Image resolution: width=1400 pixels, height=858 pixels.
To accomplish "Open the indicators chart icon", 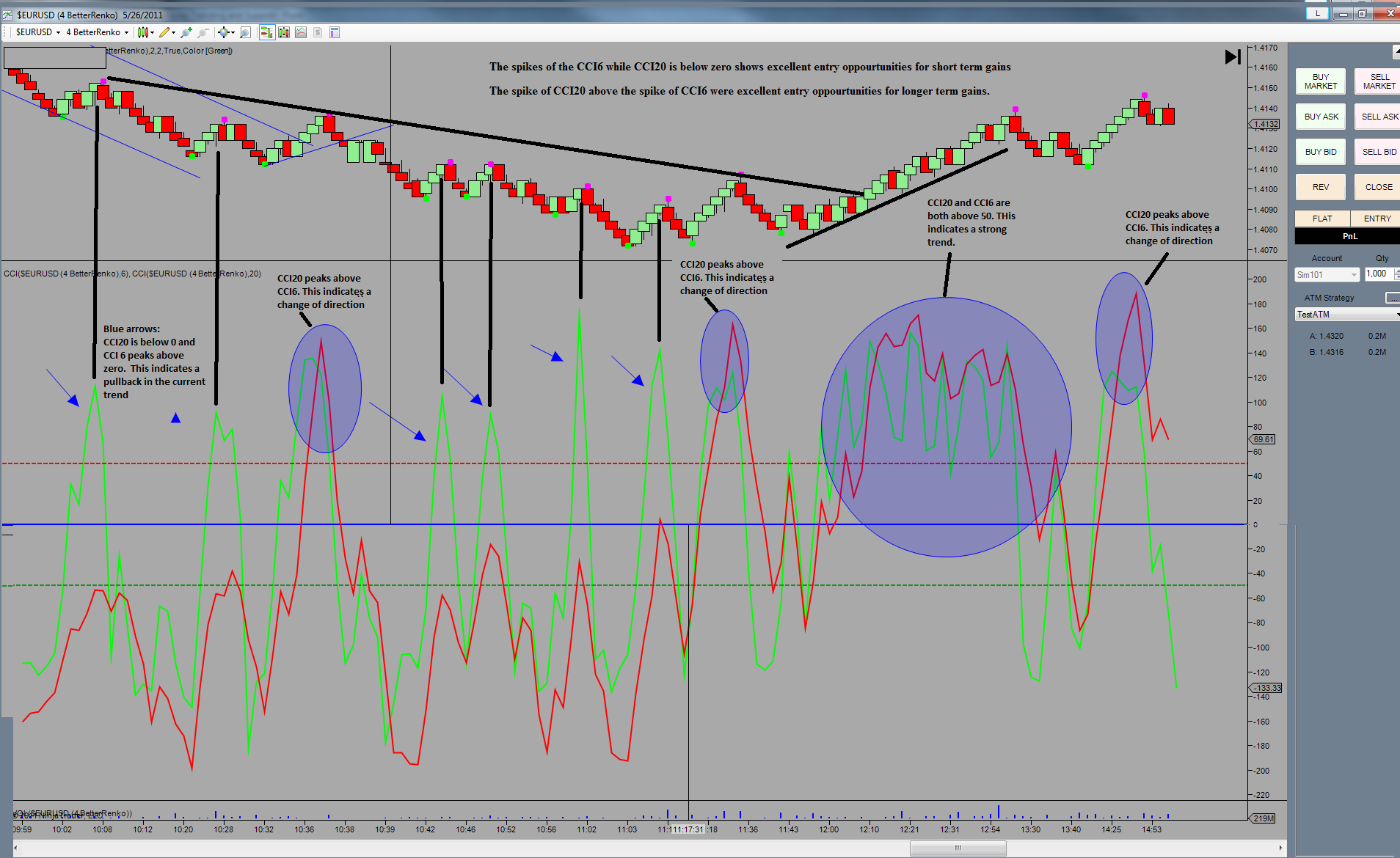I will pos(301,32).
